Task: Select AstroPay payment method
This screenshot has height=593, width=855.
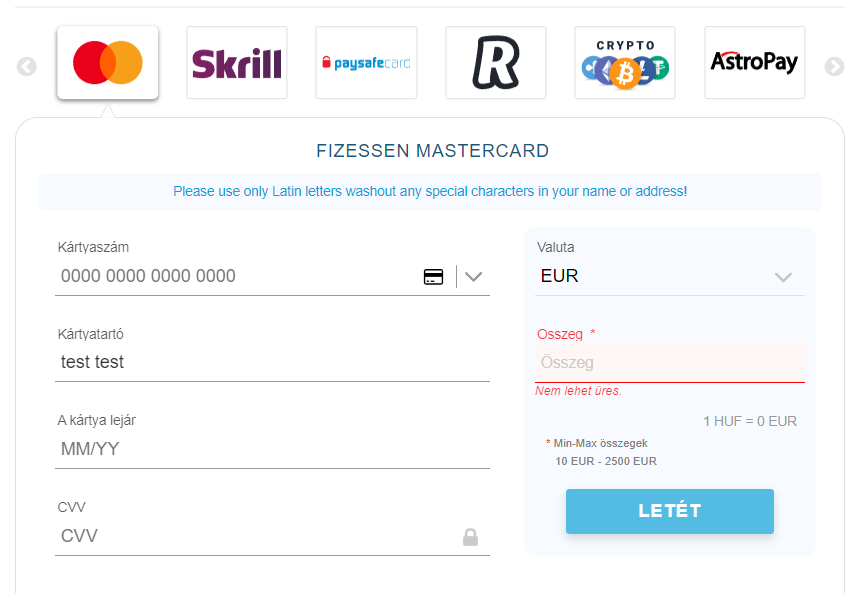Action: click(x=755, y=62)
